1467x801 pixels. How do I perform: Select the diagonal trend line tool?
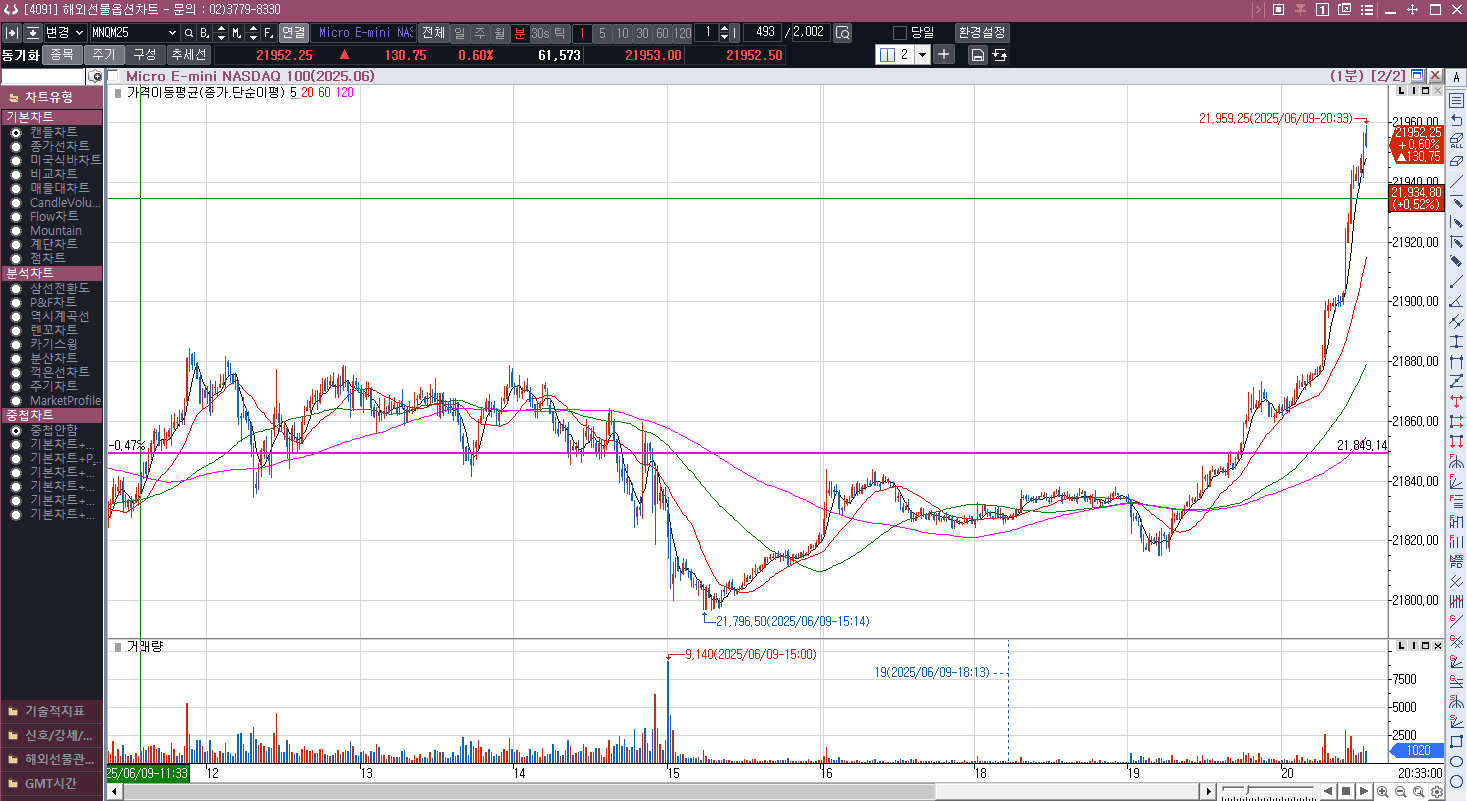tap(1456, 180)
